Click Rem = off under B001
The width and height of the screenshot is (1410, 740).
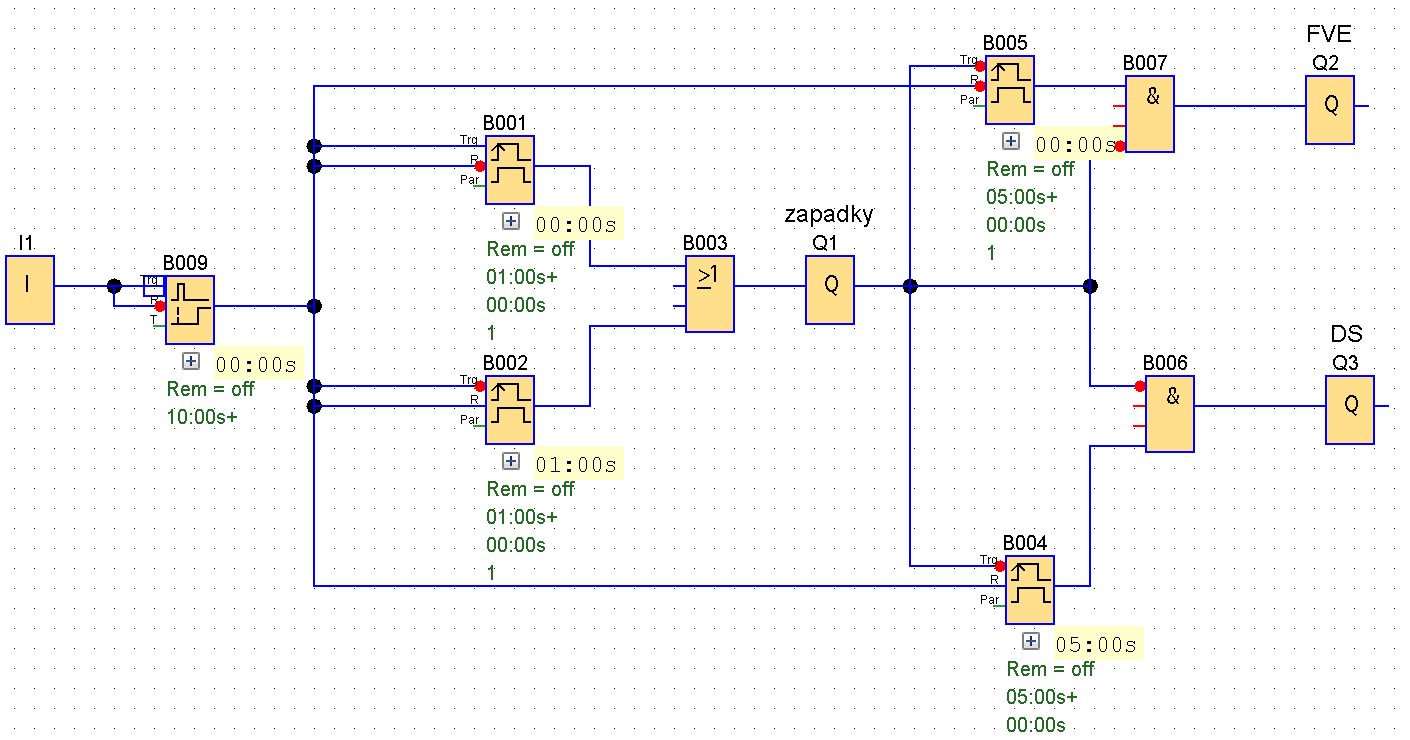[531, 249]
